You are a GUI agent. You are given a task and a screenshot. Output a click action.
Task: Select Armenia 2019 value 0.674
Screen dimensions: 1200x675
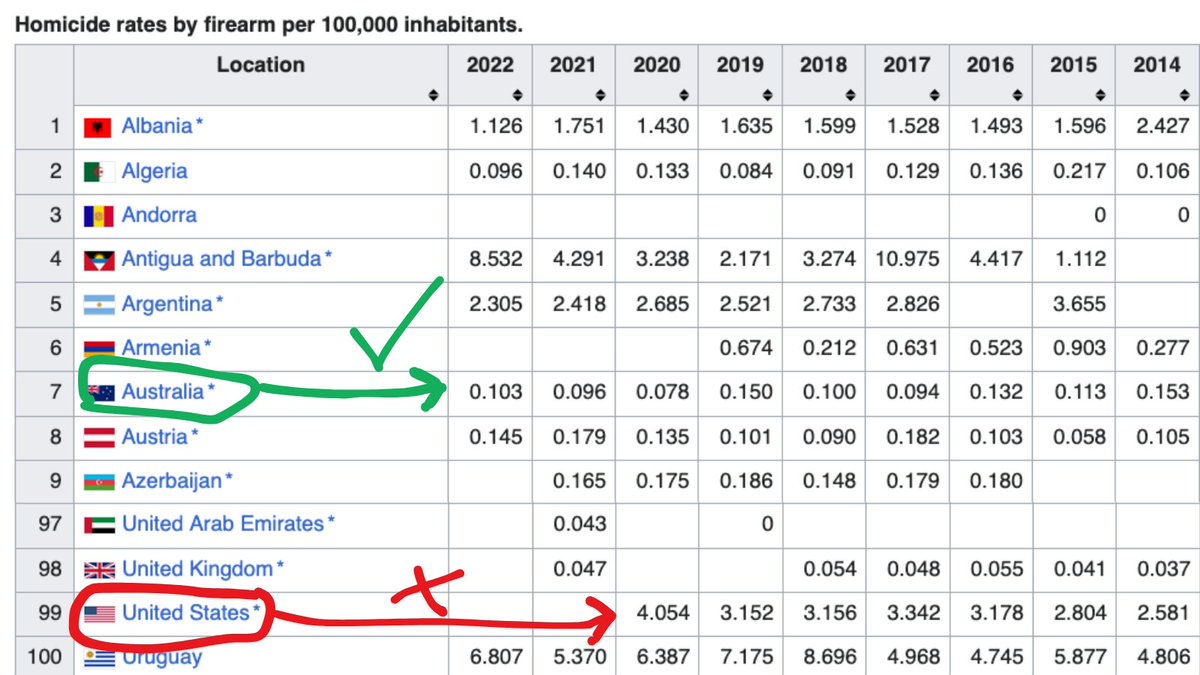point(746,348)
